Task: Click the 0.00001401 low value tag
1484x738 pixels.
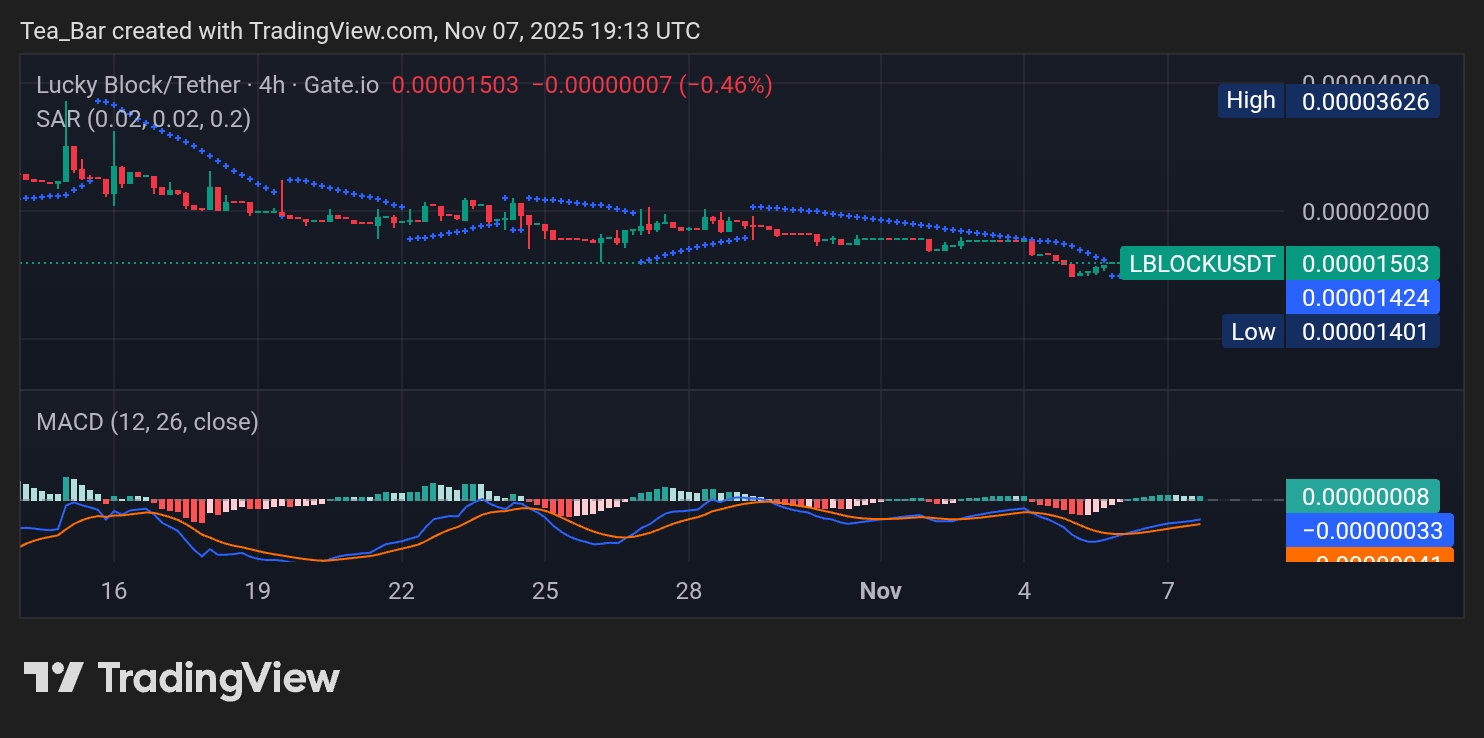Action: point(1363,332)
